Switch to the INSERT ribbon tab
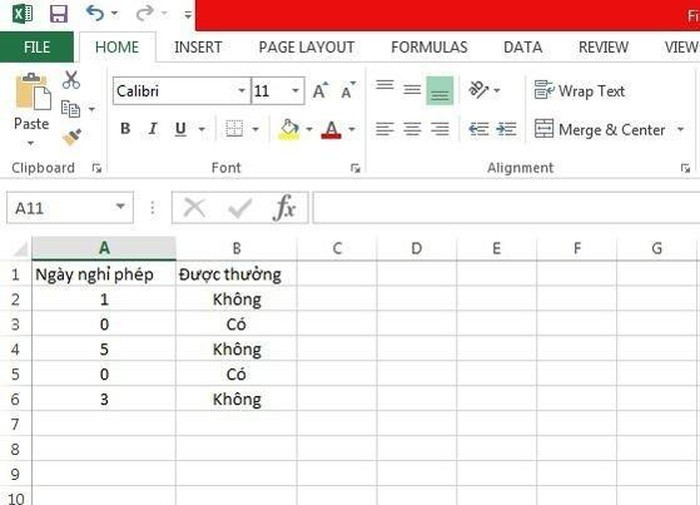Viewport: 700px width, 505px height. click(x=198, y=47)
